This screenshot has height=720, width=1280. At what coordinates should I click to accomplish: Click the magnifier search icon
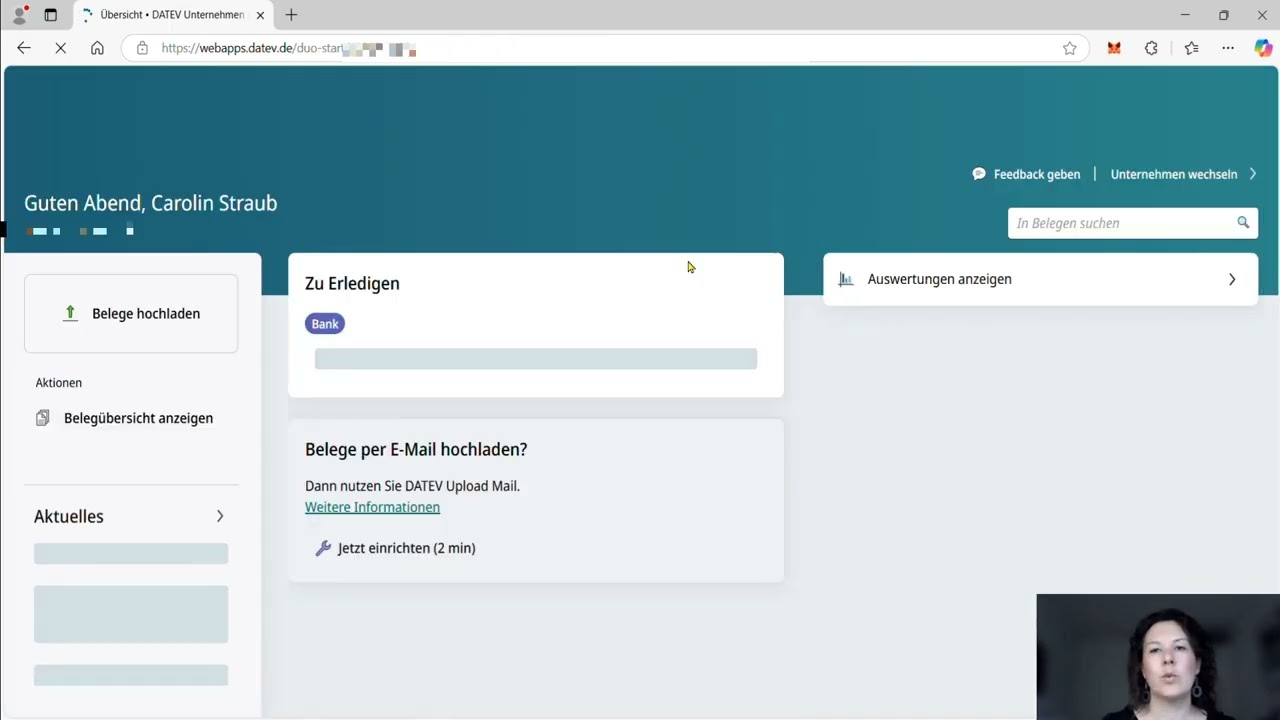[1243, 223]
